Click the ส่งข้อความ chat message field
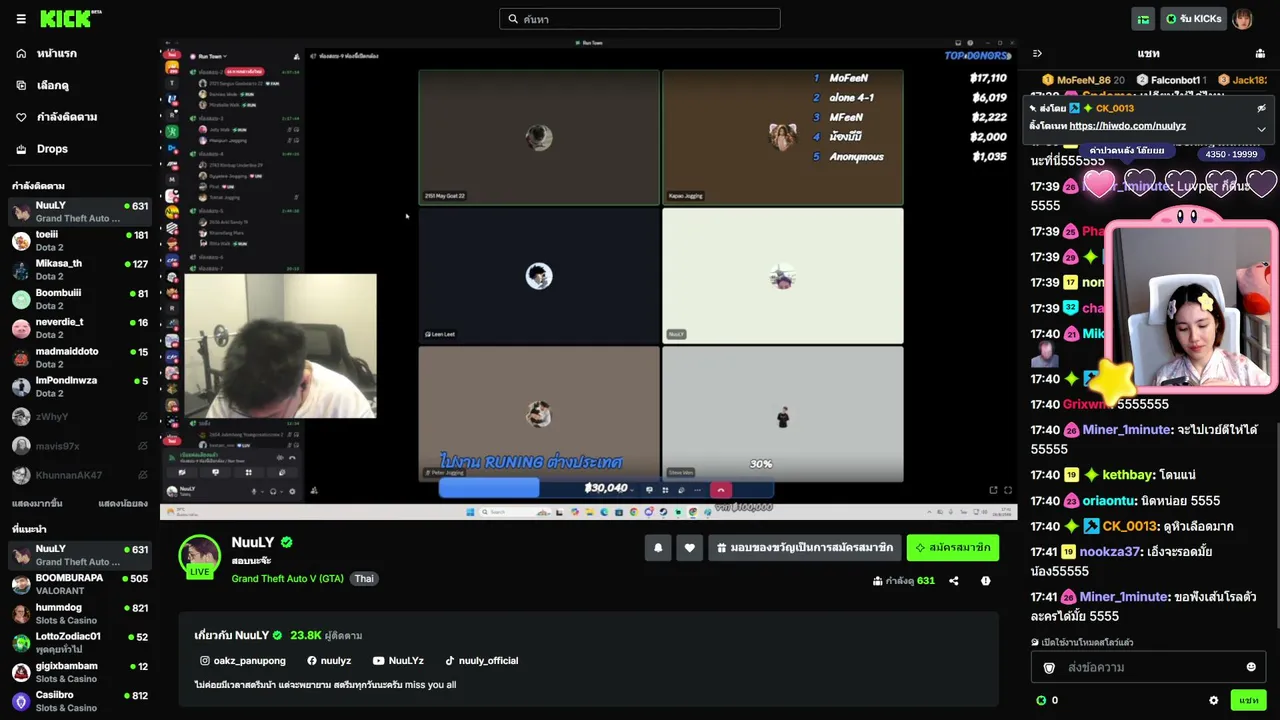 click(1148, 667)
